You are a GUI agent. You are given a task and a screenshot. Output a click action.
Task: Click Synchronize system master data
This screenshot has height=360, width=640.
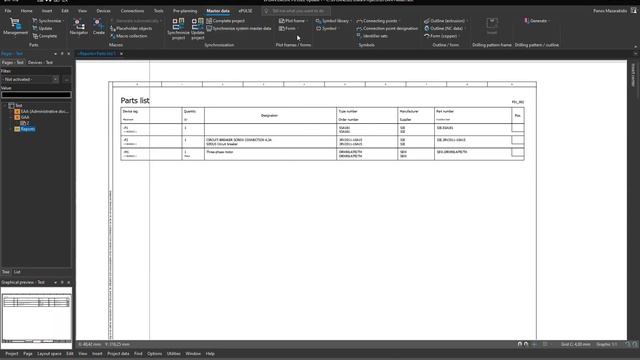(x=239, y=28)
